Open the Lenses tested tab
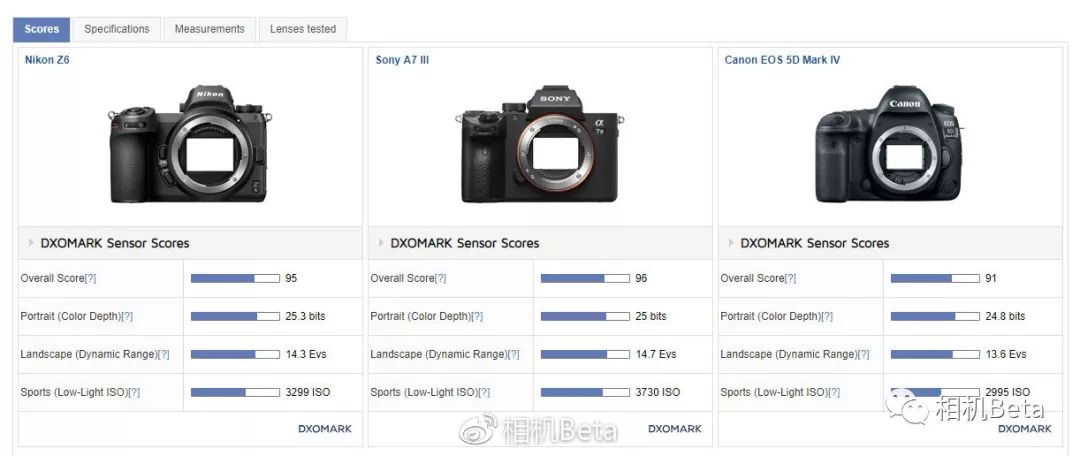The width and height of the screenshot is (1080, 456). [x=302, y=29]
